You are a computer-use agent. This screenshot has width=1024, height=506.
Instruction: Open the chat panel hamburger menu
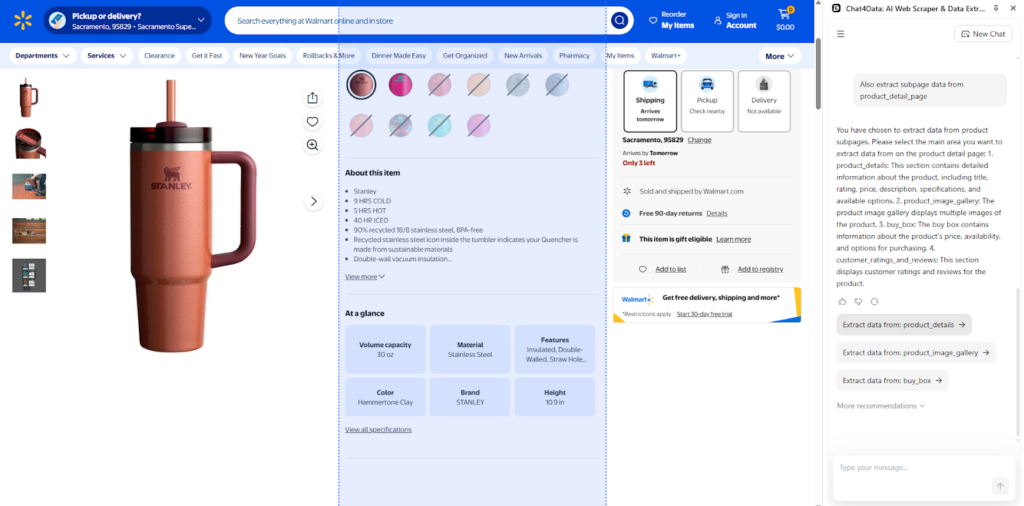841,34
